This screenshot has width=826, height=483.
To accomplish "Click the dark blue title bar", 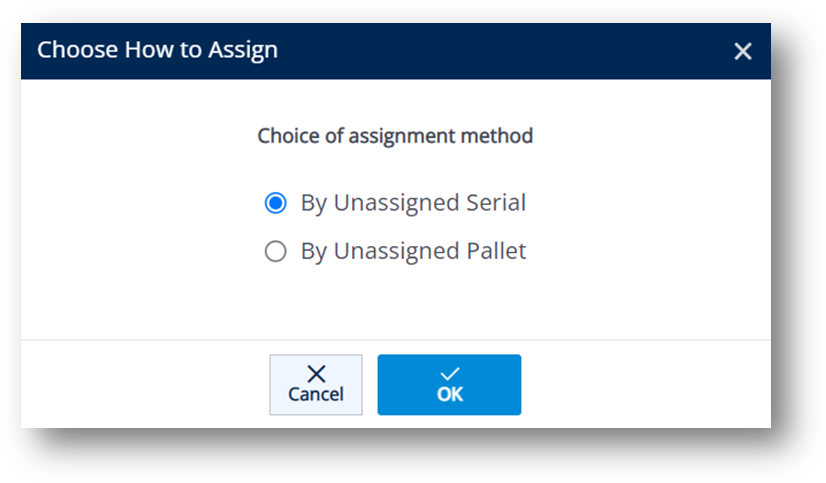I will (x=396, y=51).
